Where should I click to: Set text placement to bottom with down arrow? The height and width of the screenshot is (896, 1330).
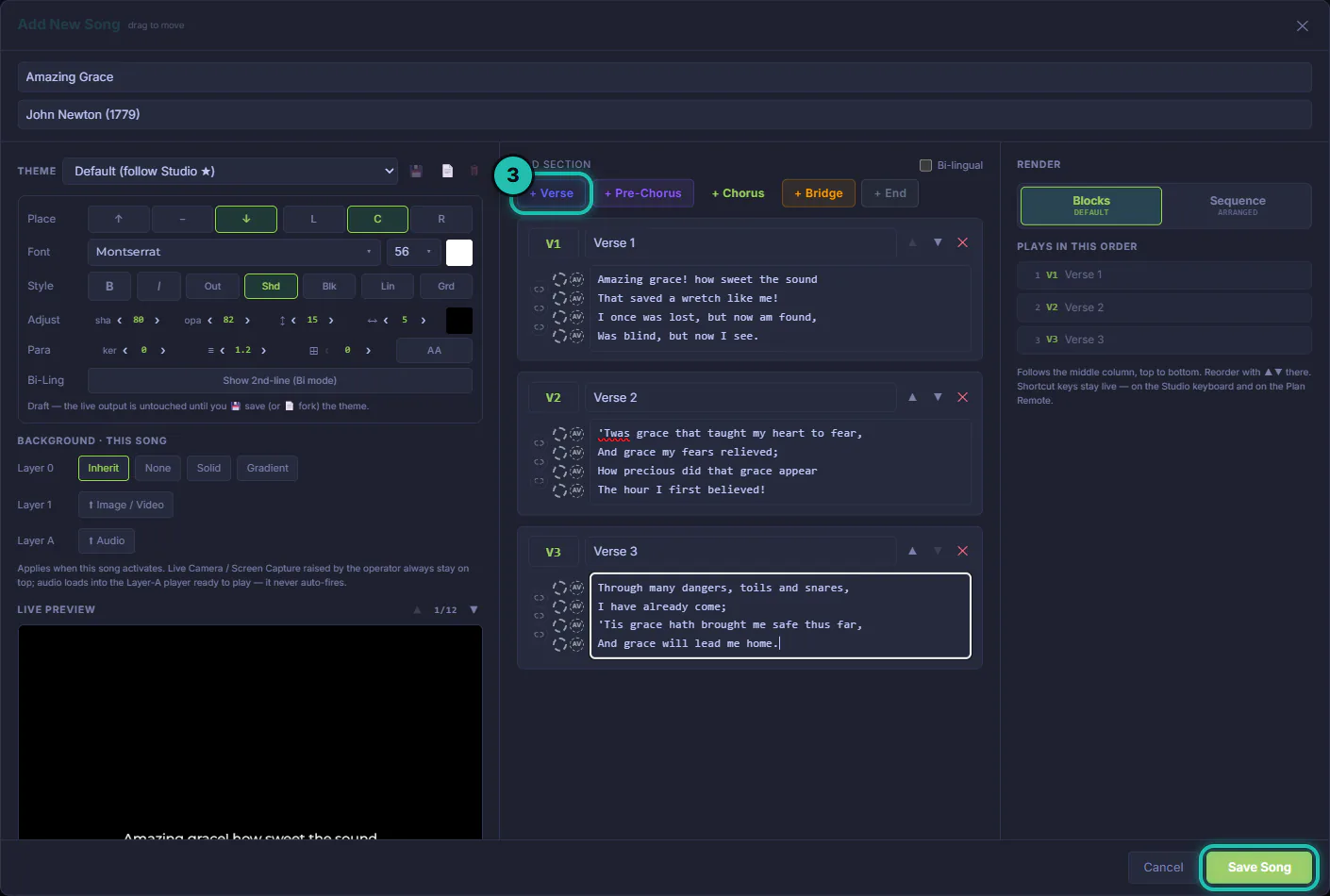(246, 219)
